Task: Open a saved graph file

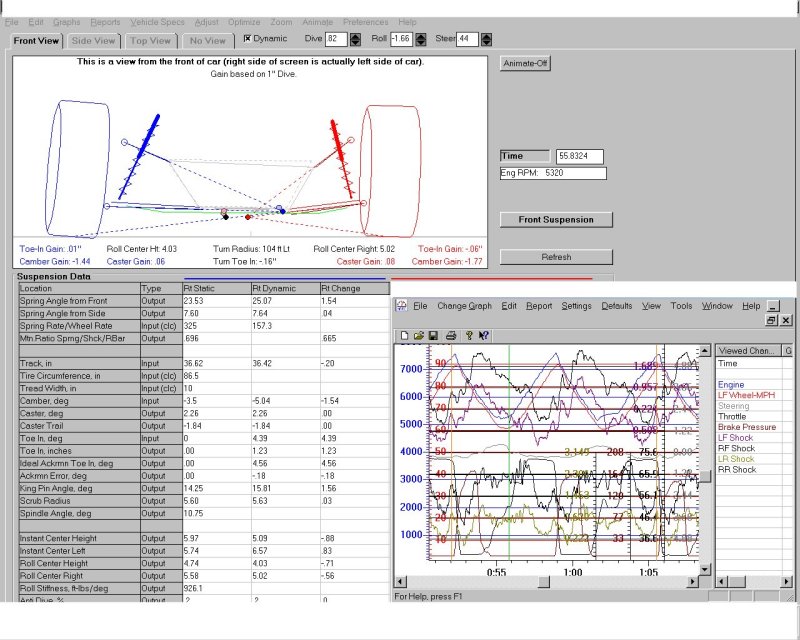Action: point(419,337)
